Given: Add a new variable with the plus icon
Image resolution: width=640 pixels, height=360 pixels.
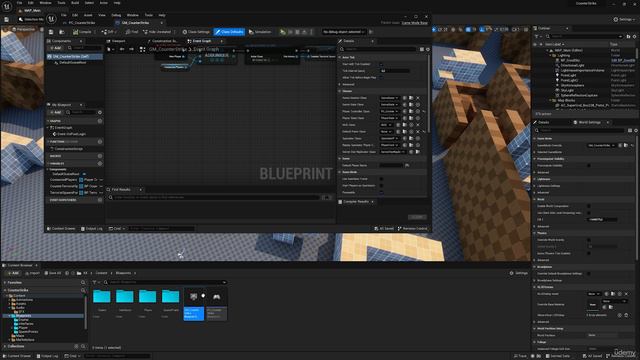Looking at the screenshot, I should click(100, 163).
